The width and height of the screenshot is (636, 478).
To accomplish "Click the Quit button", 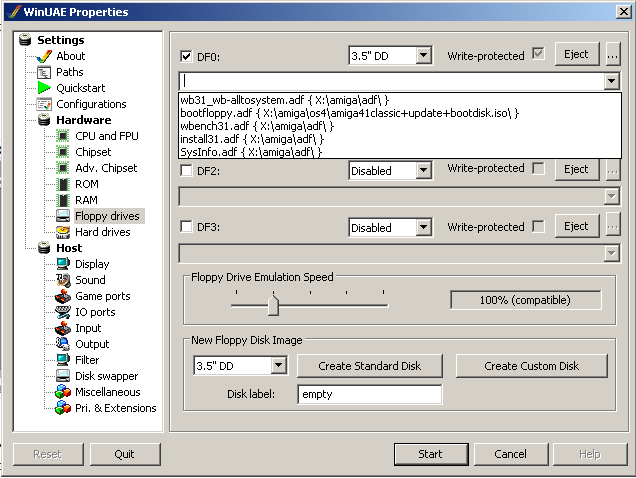I will pyautogui.click(x=125, y=454).
